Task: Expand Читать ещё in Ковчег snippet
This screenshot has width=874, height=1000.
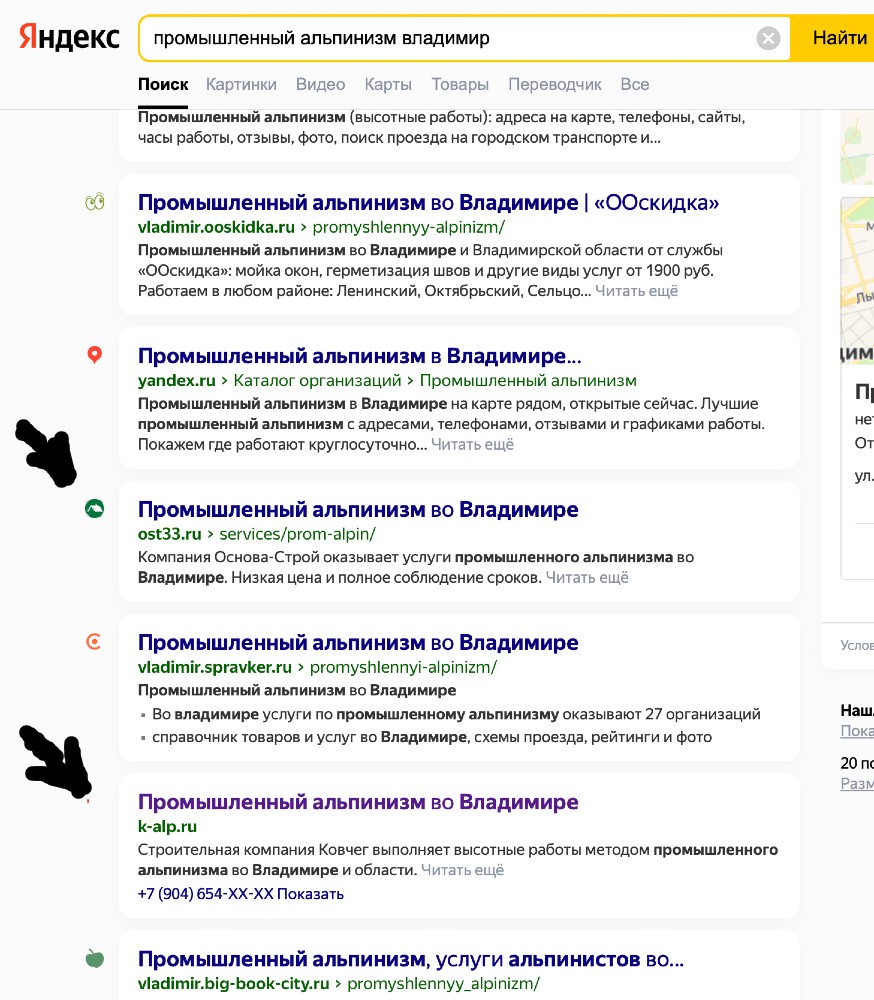Action: tap(463, 870)
